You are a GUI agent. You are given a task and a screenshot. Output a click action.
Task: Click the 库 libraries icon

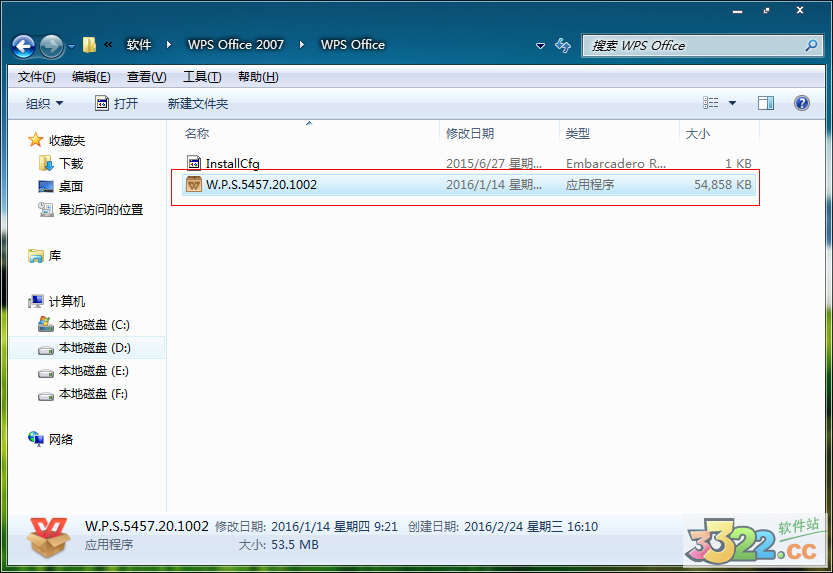pos(36,256)
